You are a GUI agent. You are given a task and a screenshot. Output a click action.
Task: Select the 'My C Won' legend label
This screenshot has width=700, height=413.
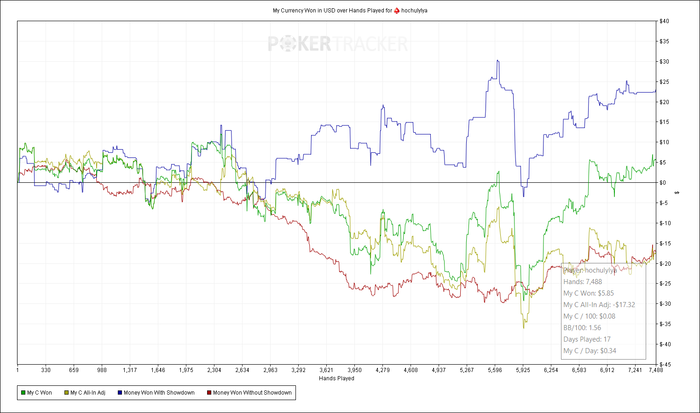[x=39, y=393]
